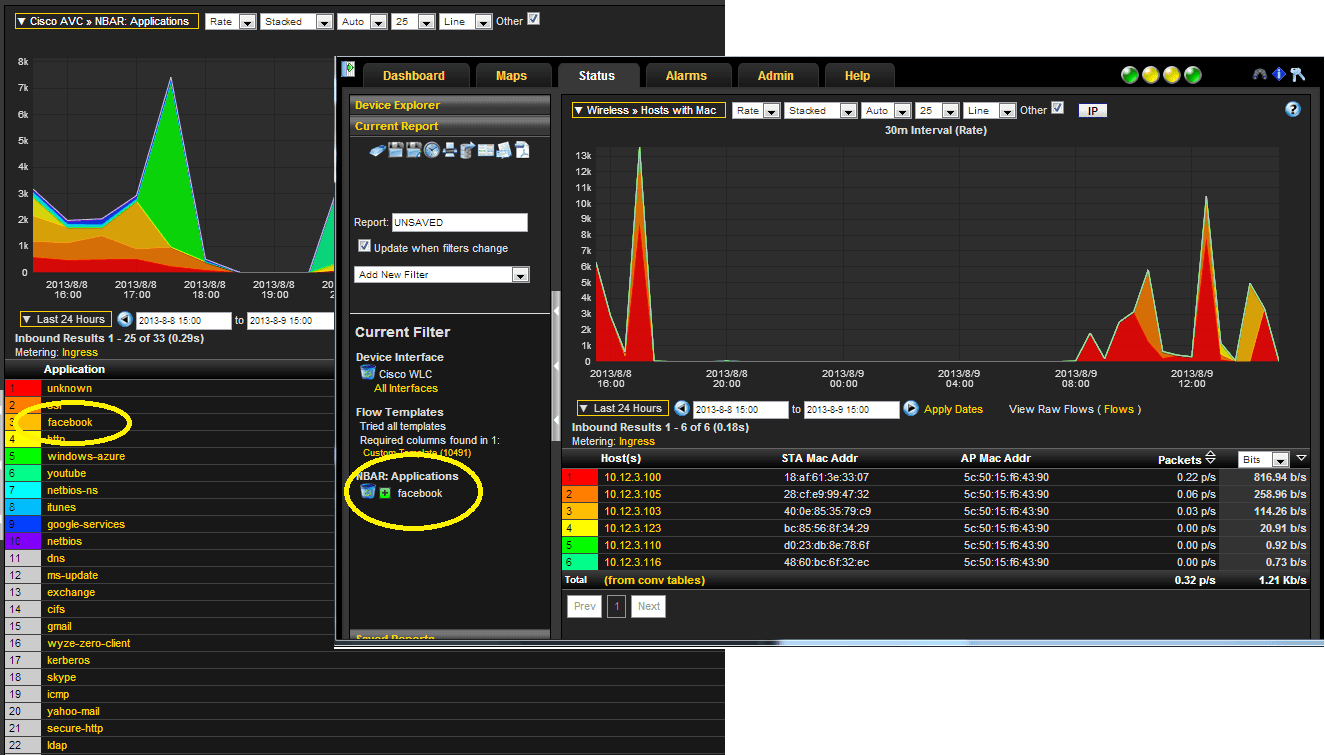The width and height of the screenshot is (1325, 755).
Task: Click the PDF document icon
Action: click(522, 150)
